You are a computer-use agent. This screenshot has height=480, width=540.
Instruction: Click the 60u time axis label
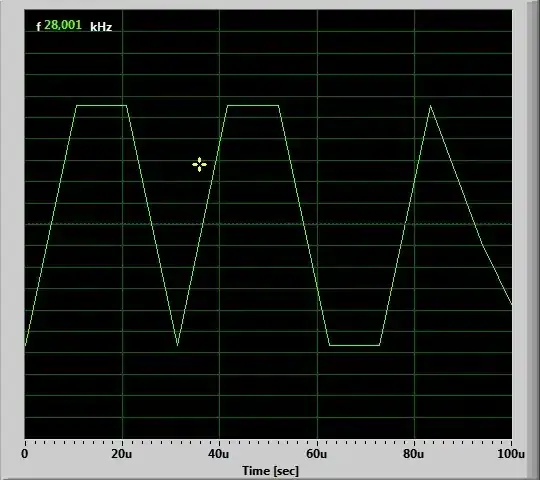(316, 454)
